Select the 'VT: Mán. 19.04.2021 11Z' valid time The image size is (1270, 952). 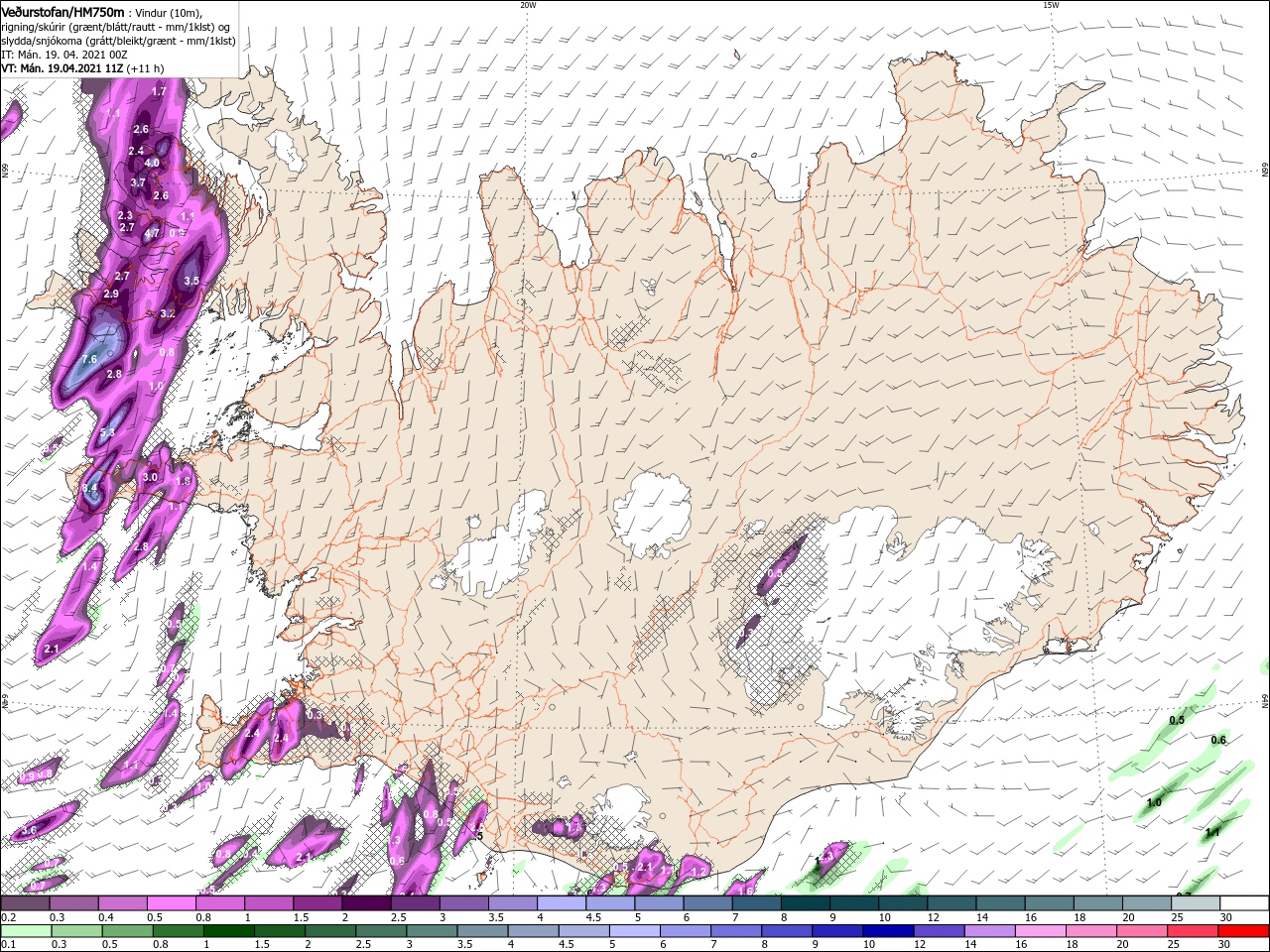click(61, 68)
